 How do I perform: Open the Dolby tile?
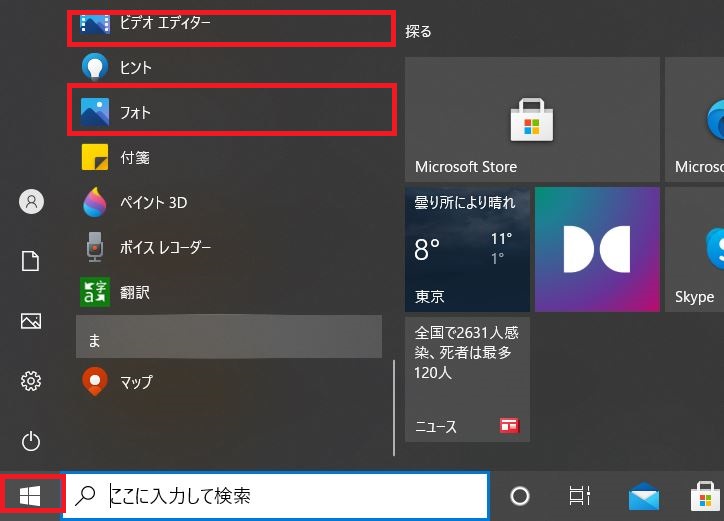coord(597,249)
